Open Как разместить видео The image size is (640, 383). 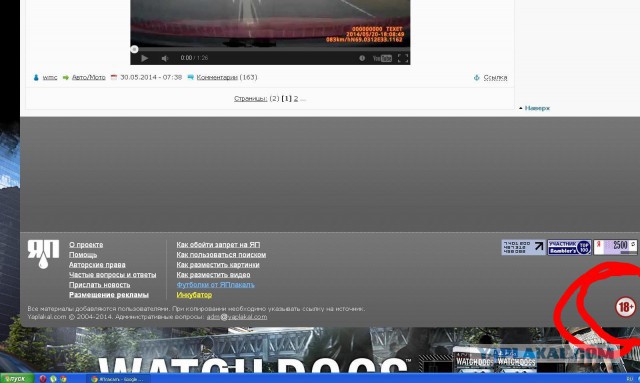tap(213, 275)
